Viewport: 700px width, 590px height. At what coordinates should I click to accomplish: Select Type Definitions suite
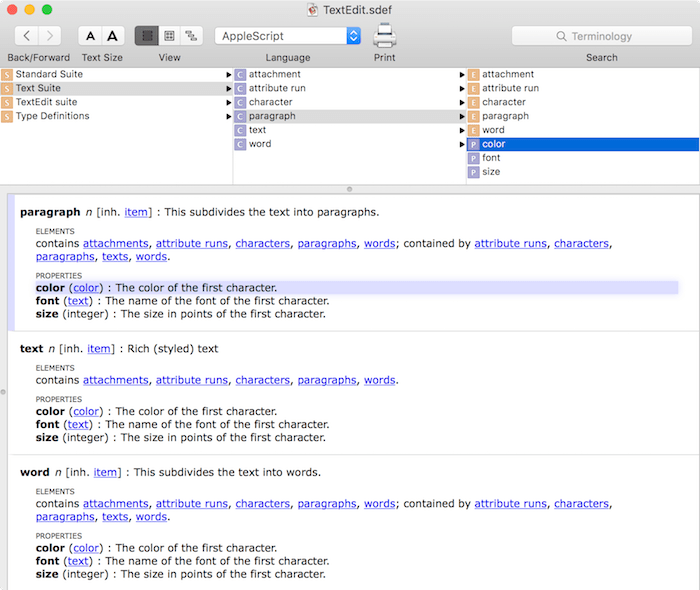[116, 116]
